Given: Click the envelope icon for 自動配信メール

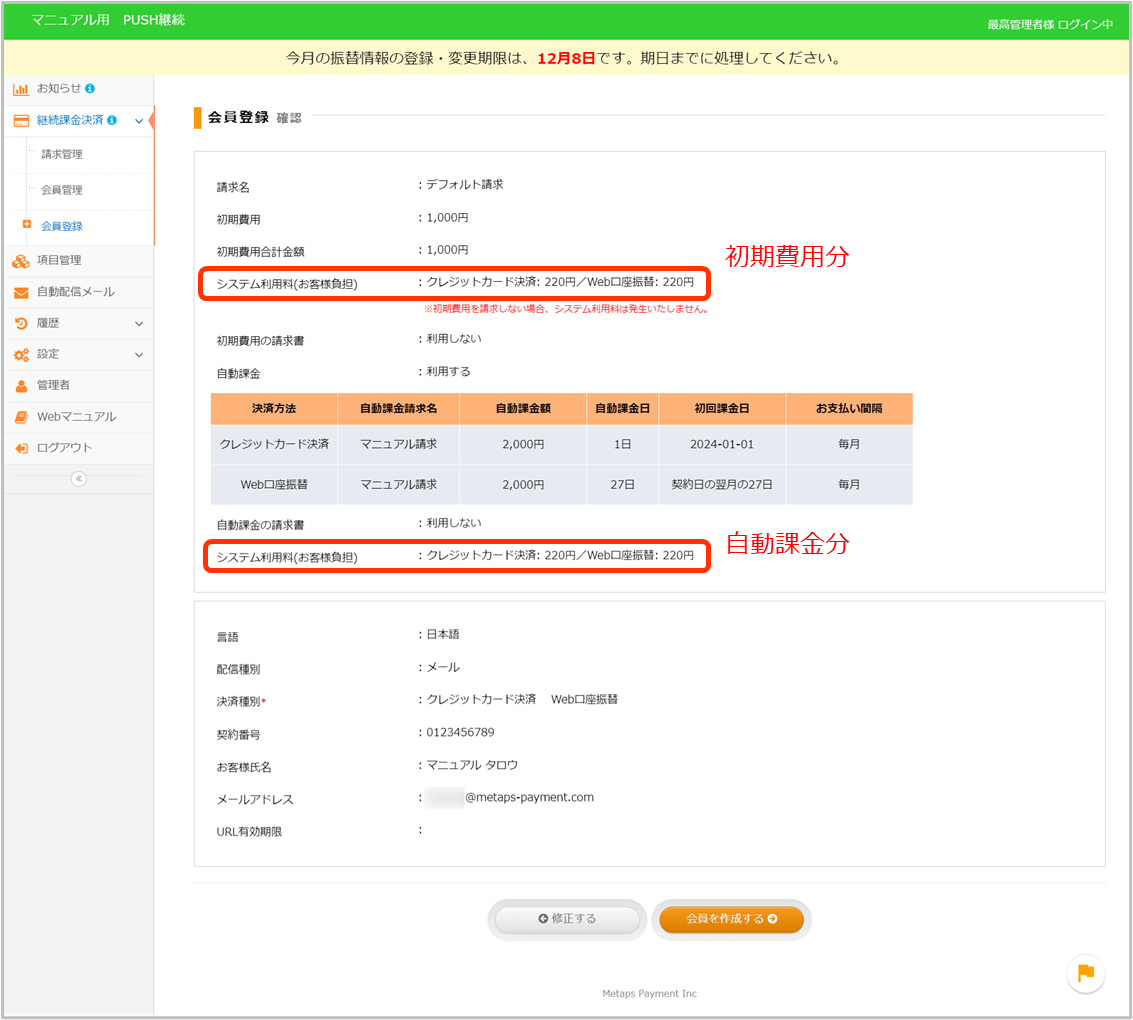Looking at the screenshot, I should (21, 292).
